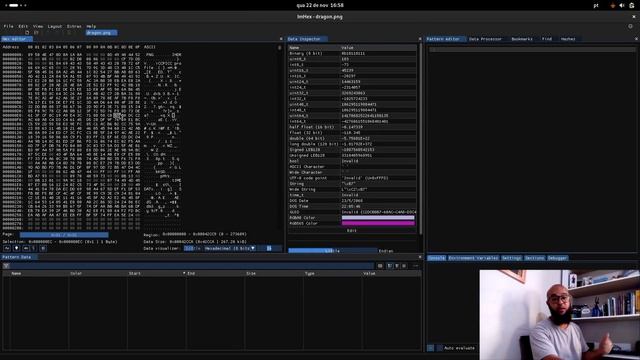Switch to the Hashes tab
Image resolution: width=640 pixels, height=360 pixels.
[568, 39]
